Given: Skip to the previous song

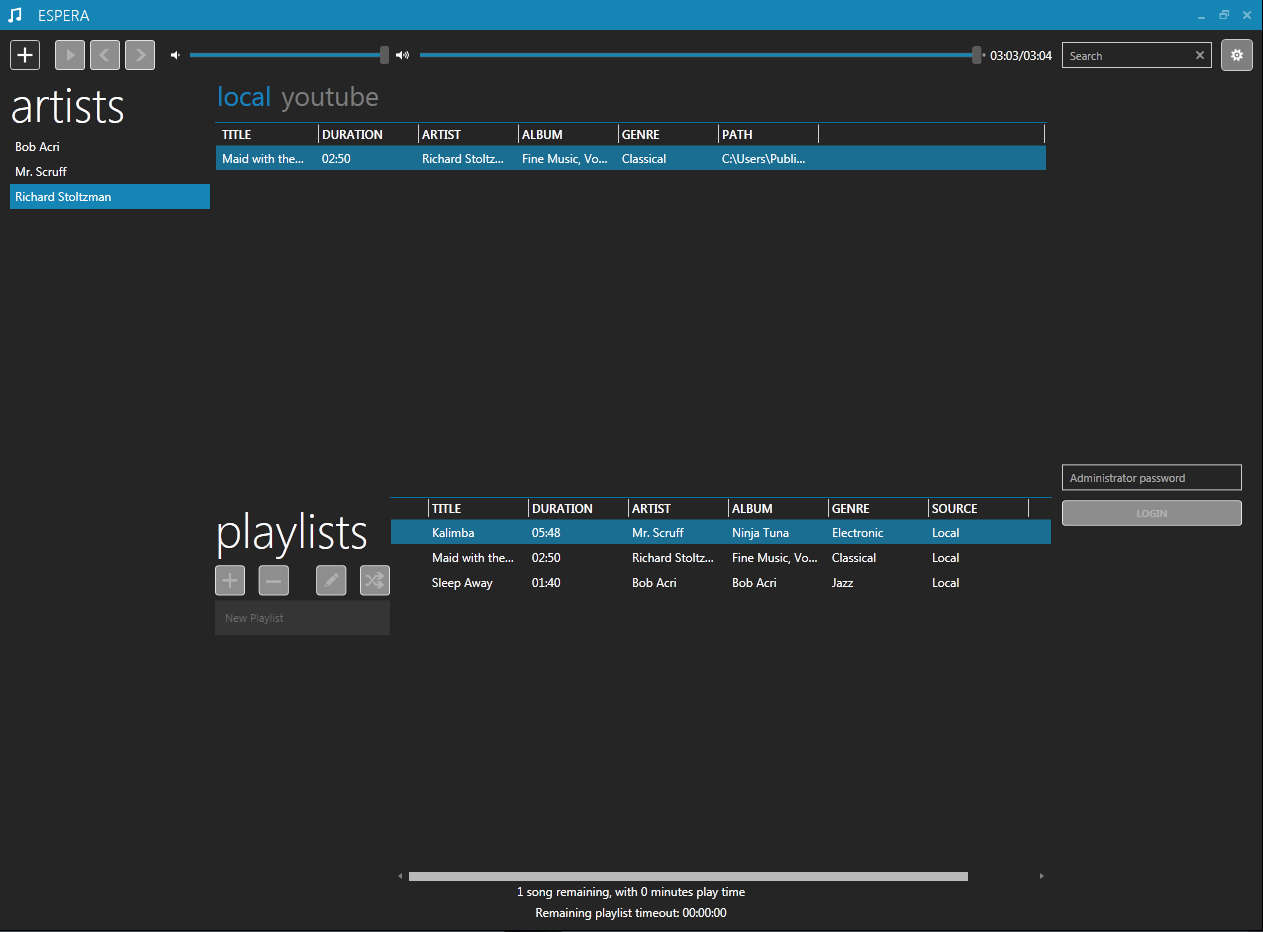Looking at the screenshot, I should pyautogui.click(x=105, y=55).
